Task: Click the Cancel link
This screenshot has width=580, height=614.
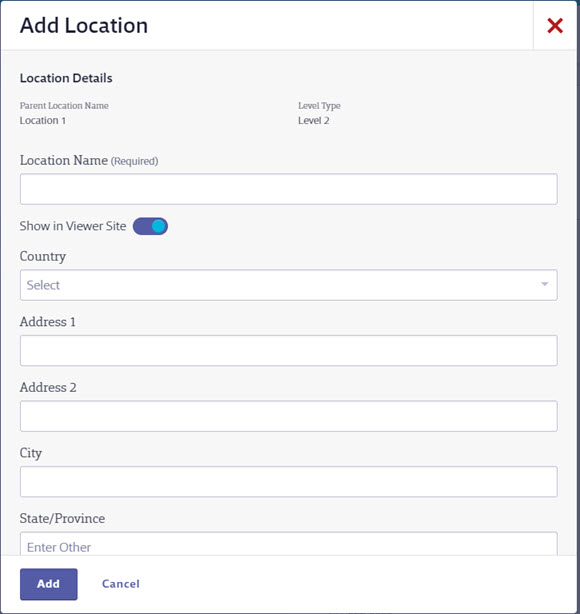Action: tap(121, 584)
